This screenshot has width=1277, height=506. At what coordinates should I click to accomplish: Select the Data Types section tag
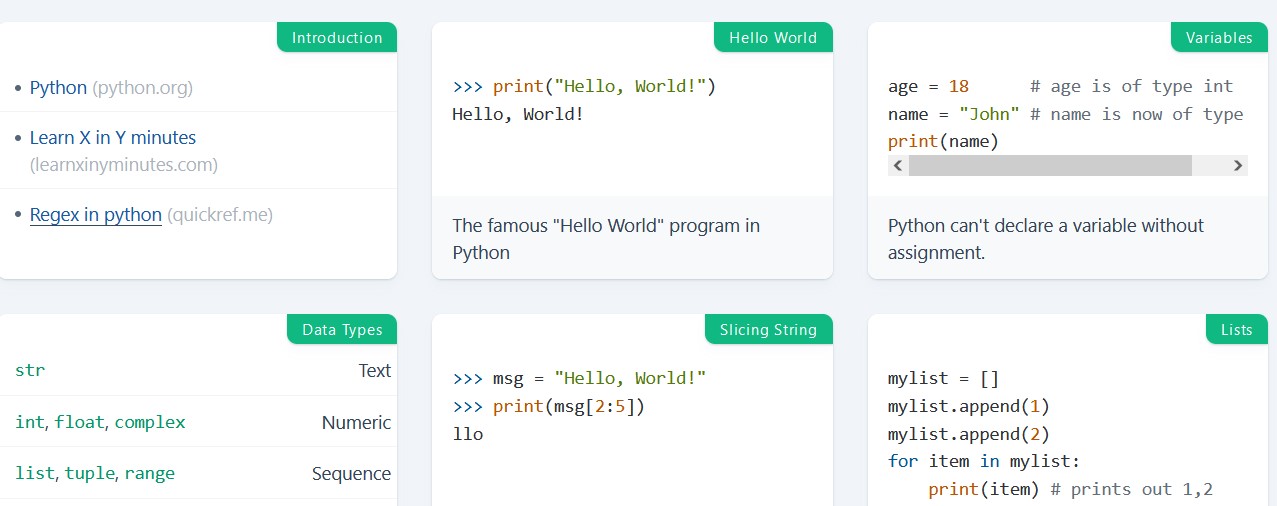pyautogui.click(x=342, y=330)
